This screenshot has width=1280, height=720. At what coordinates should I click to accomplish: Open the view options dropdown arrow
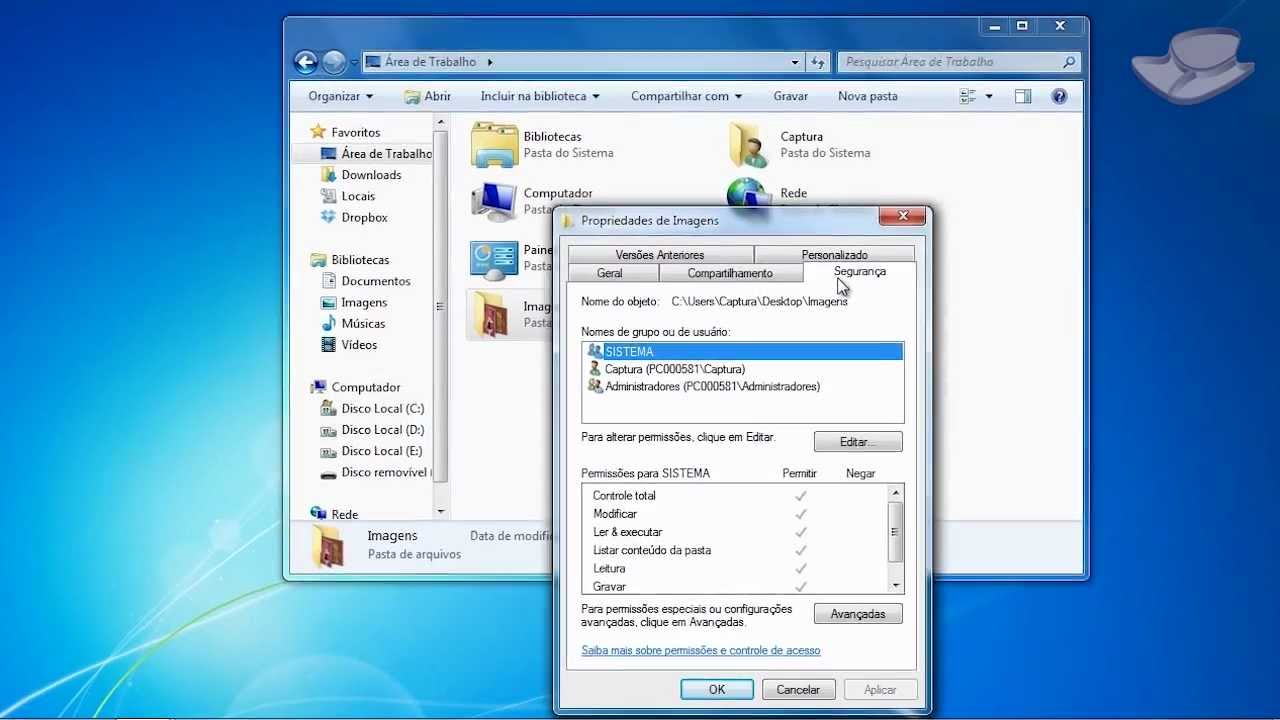[x=989, y=96]
